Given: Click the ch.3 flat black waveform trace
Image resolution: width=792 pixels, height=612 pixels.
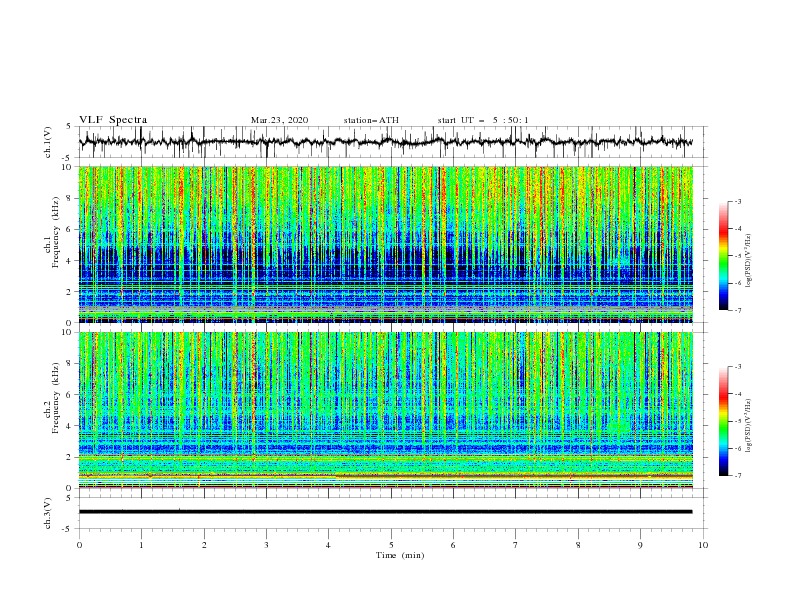Looking at the screenshot, I should (385, 512).
